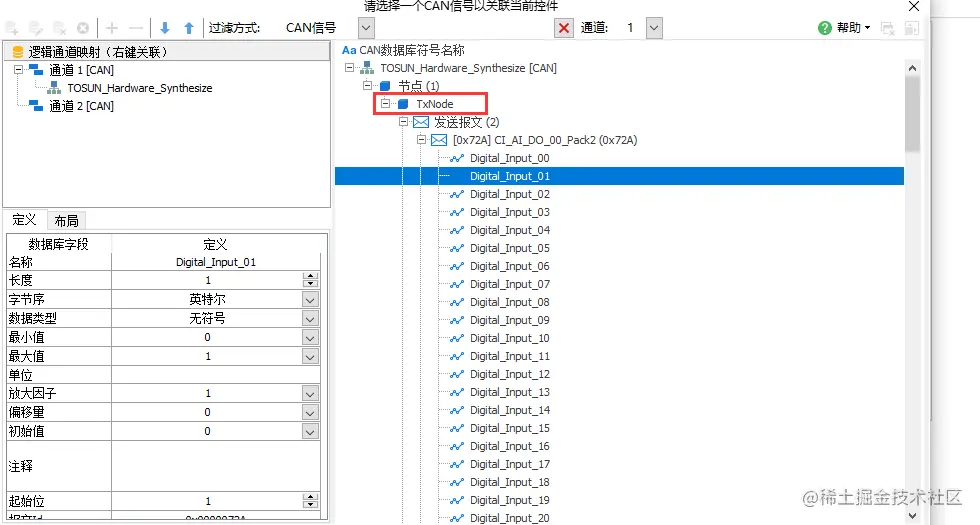Click the 逻辑通道映射 panel header
Screen dimensions: 980x525
(166, 51)
